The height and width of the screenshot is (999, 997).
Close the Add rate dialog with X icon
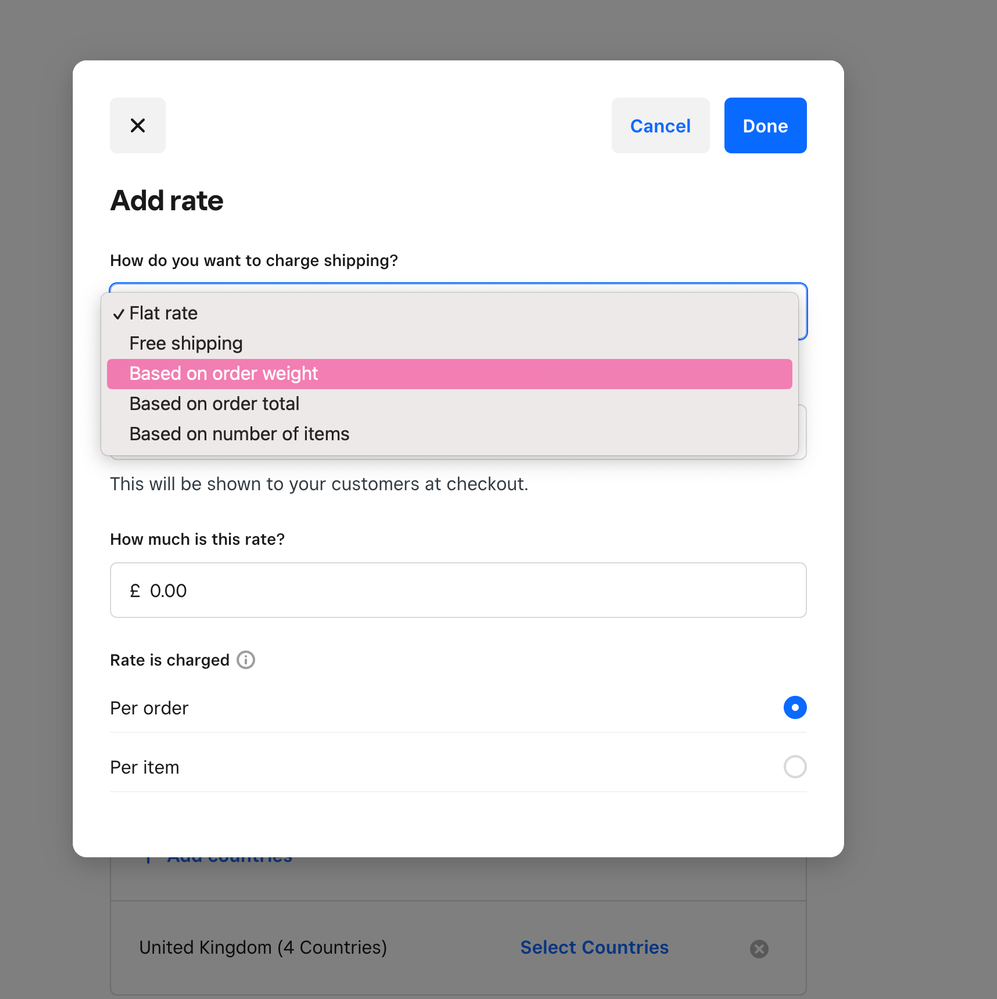coord(138,126)
